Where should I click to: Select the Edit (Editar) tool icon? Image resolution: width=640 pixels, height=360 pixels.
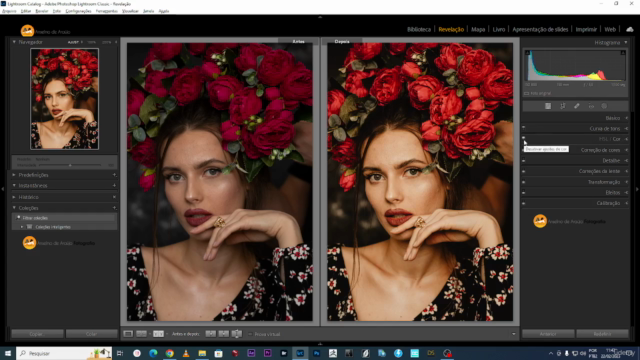[x=548, y=106]
